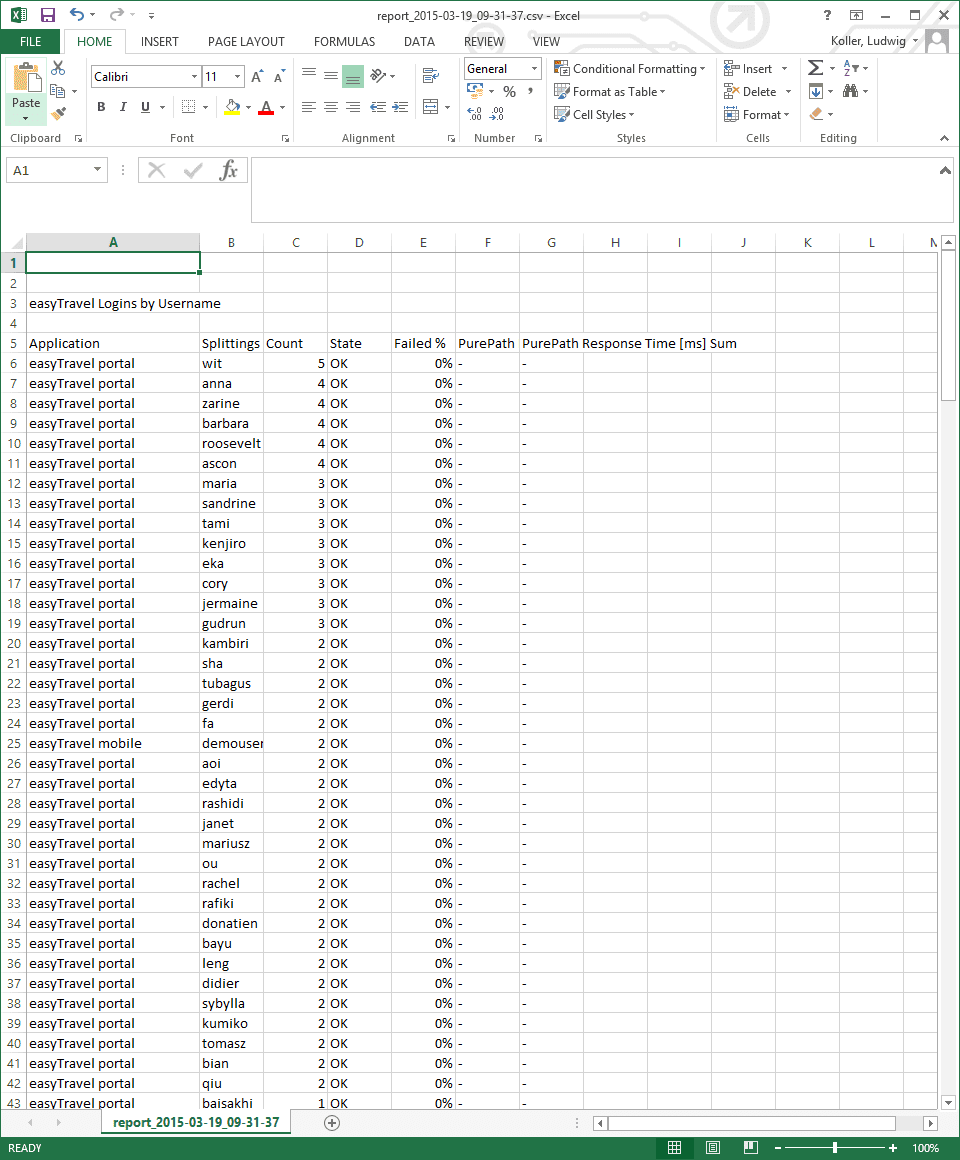Toggle Underline formatting
The image size is (960, 1160).
pos(146,107)
